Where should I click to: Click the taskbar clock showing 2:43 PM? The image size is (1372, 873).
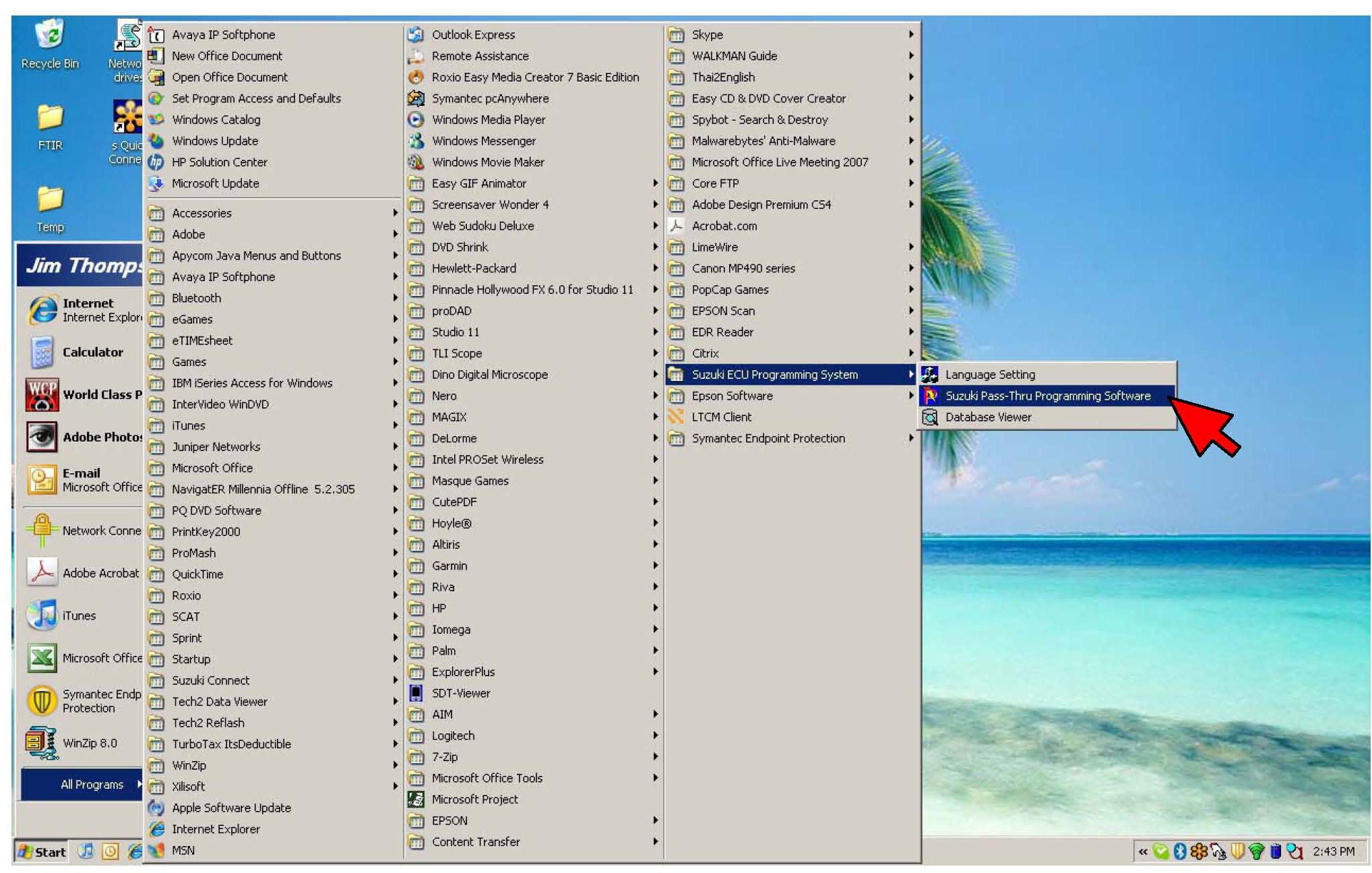[1333, 851]
